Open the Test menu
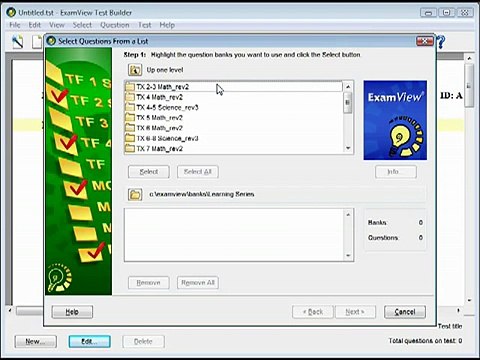Viewport: 480px width, 360px height. pos(145,25)
